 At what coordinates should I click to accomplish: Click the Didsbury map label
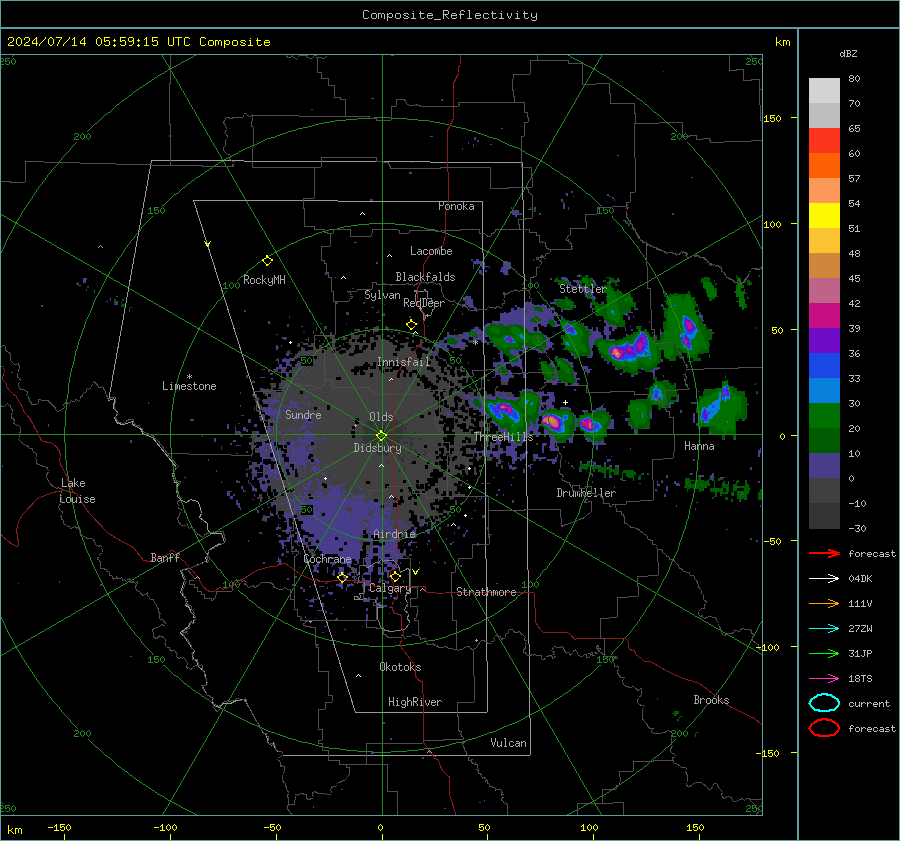[377, 448]
